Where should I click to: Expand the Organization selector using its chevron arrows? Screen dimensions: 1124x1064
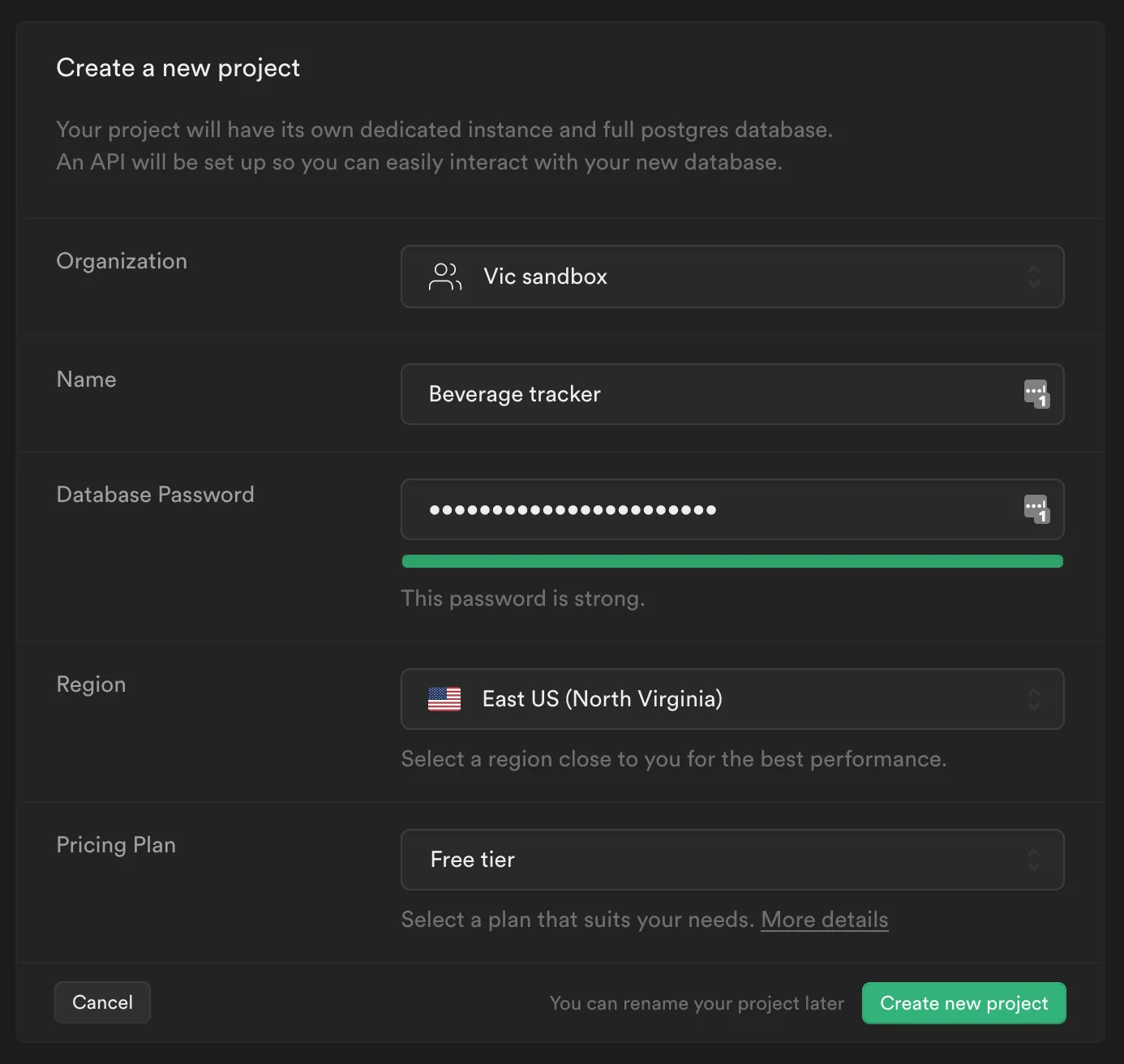[x=1034, y=277]
